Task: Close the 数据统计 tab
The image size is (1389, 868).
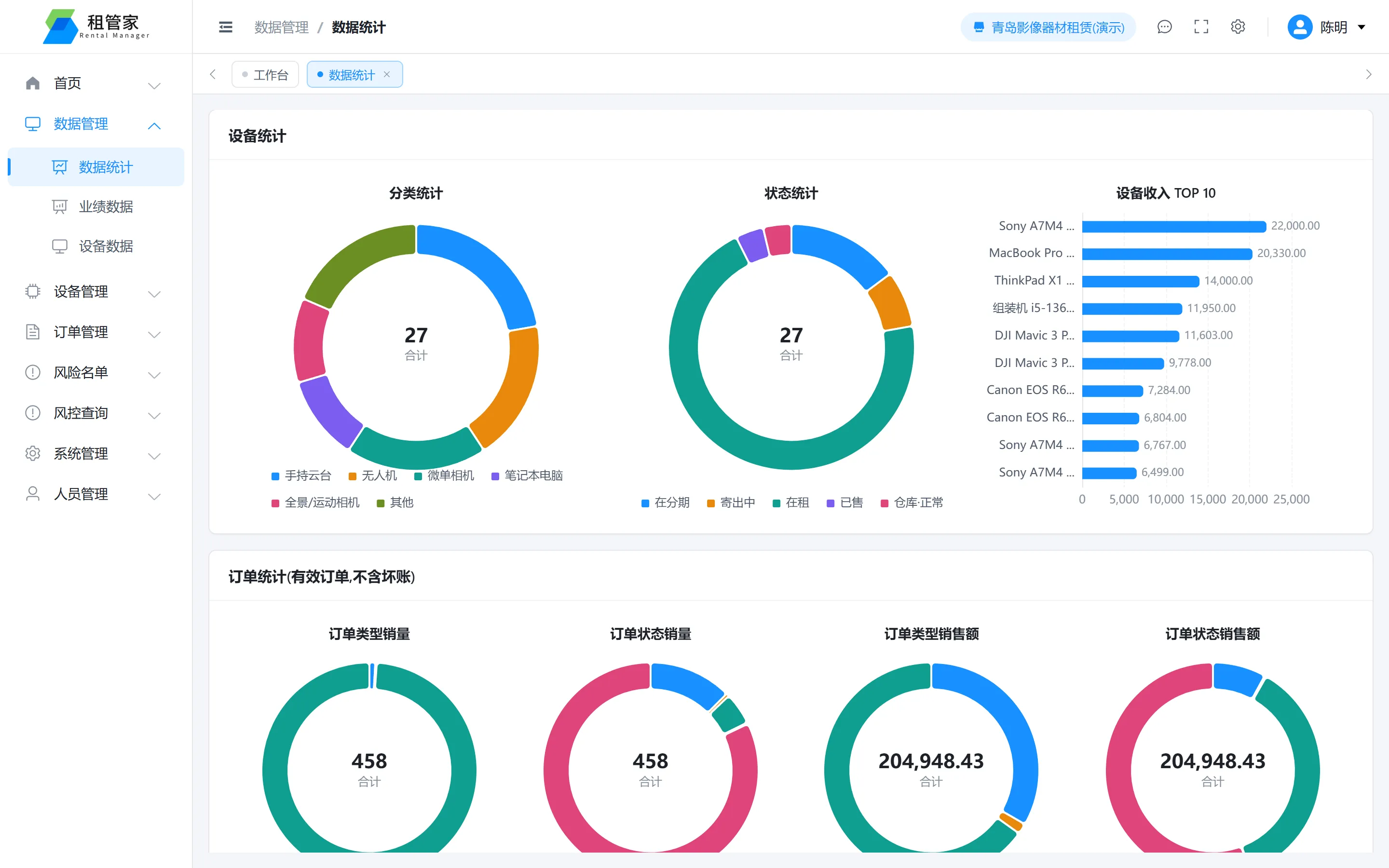Action: tap(387, 74)
